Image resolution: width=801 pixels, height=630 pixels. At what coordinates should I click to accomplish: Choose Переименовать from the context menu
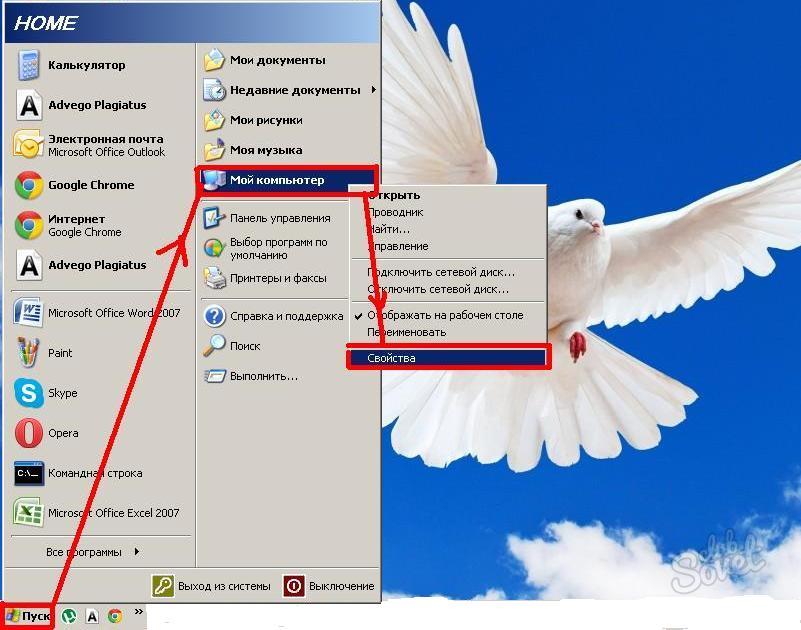406,332
